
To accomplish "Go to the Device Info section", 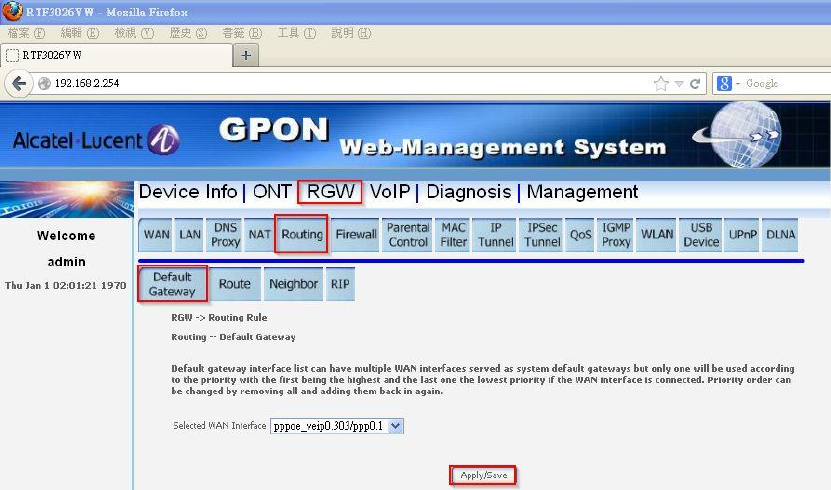I will 188,192.
